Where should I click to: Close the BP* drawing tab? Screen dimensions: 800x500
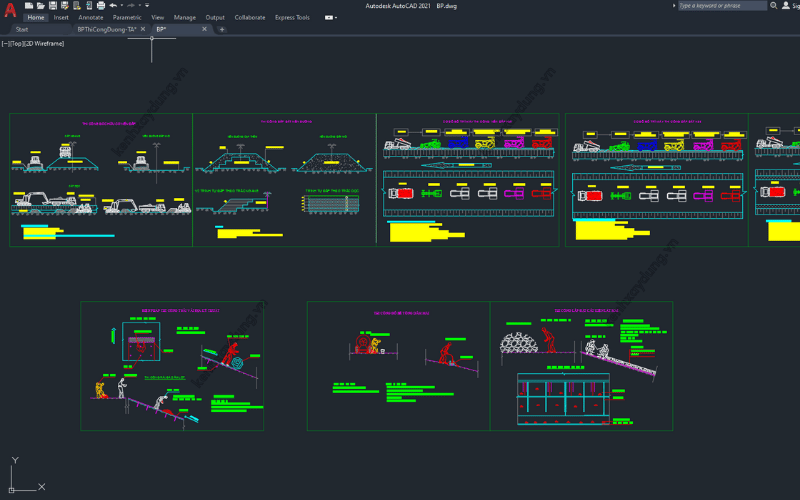pyautogui.click(x=205, y=29)
